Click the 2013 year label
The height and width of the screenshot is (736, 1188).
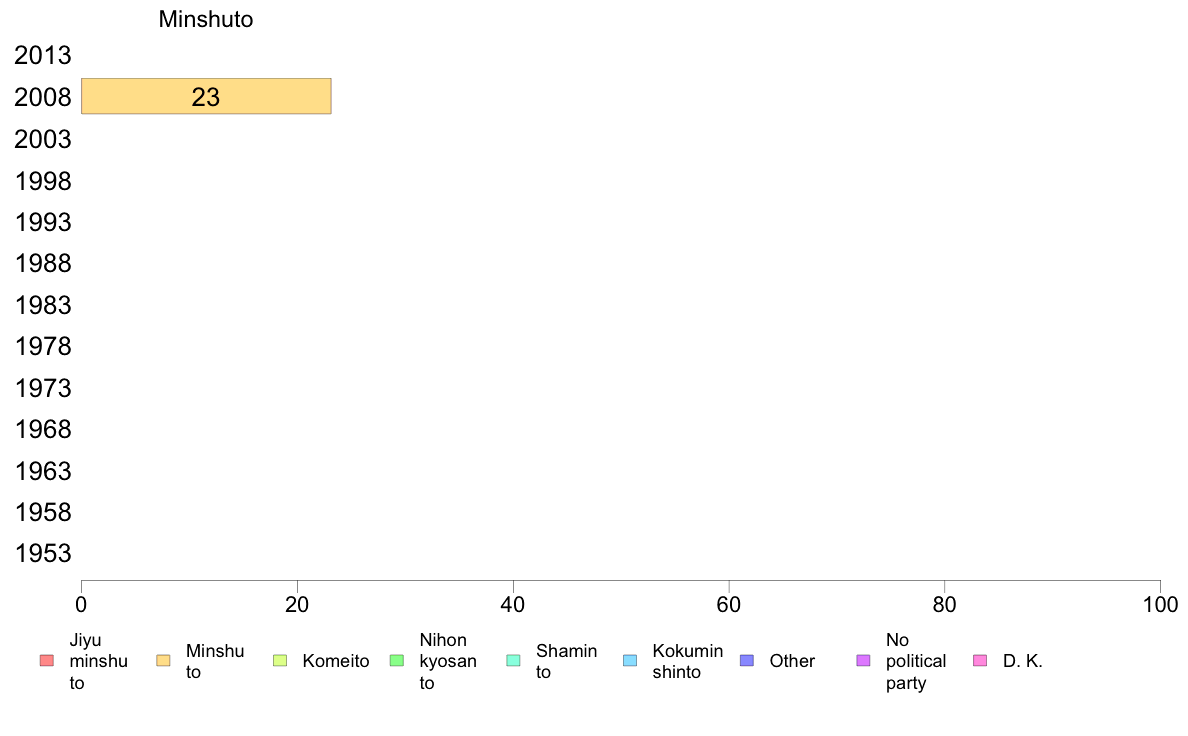tap(42, 55)
